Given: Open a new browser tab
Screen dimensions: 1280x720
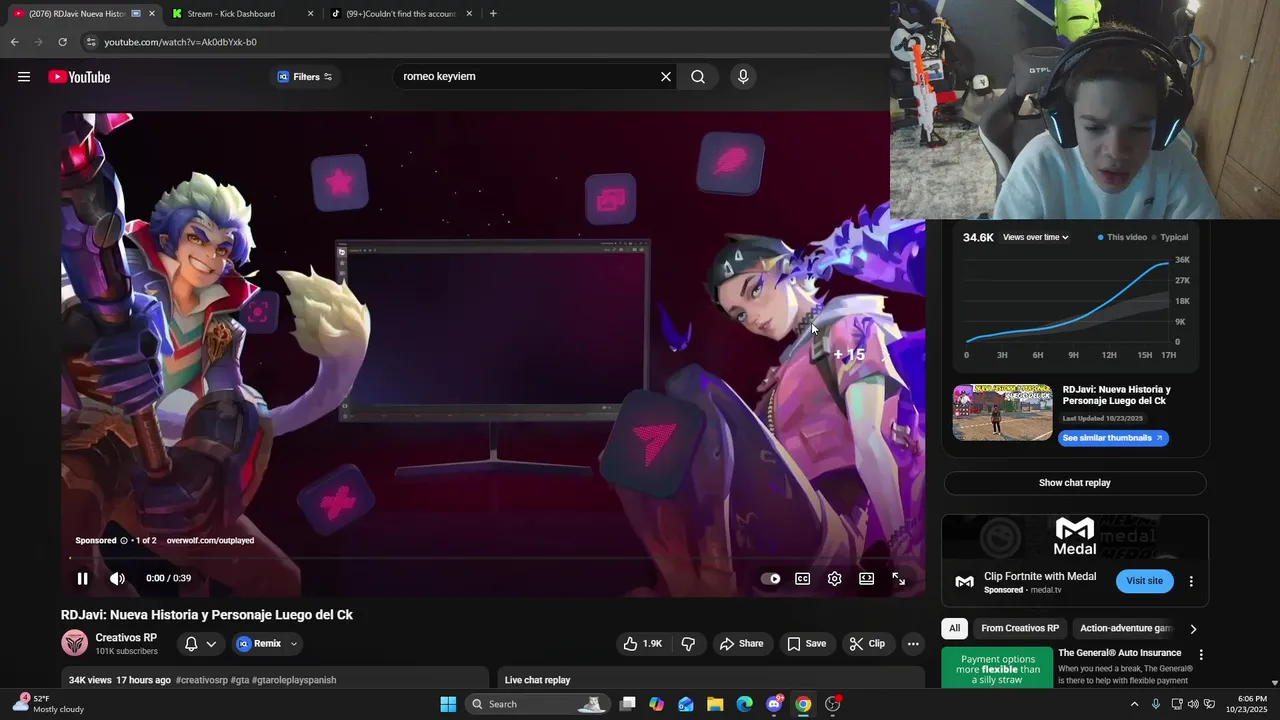Looking at the screenshot, I should point(493,14).
